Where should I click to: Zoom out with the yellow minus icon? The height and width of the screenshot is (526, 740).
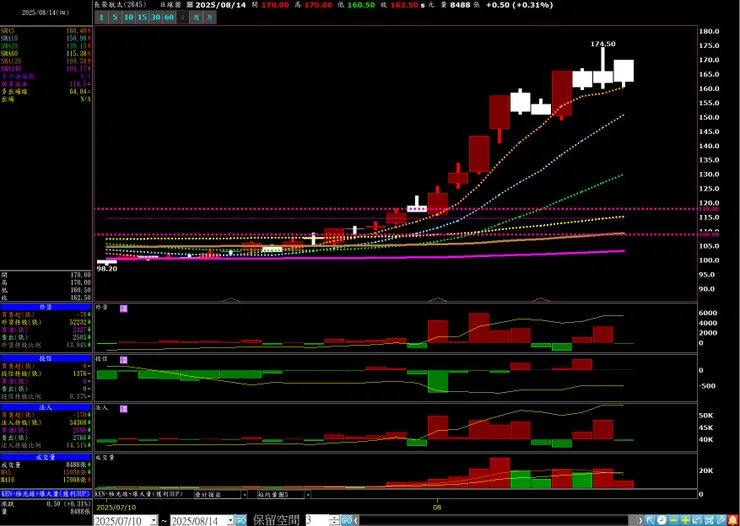click(x=673, y=520)
